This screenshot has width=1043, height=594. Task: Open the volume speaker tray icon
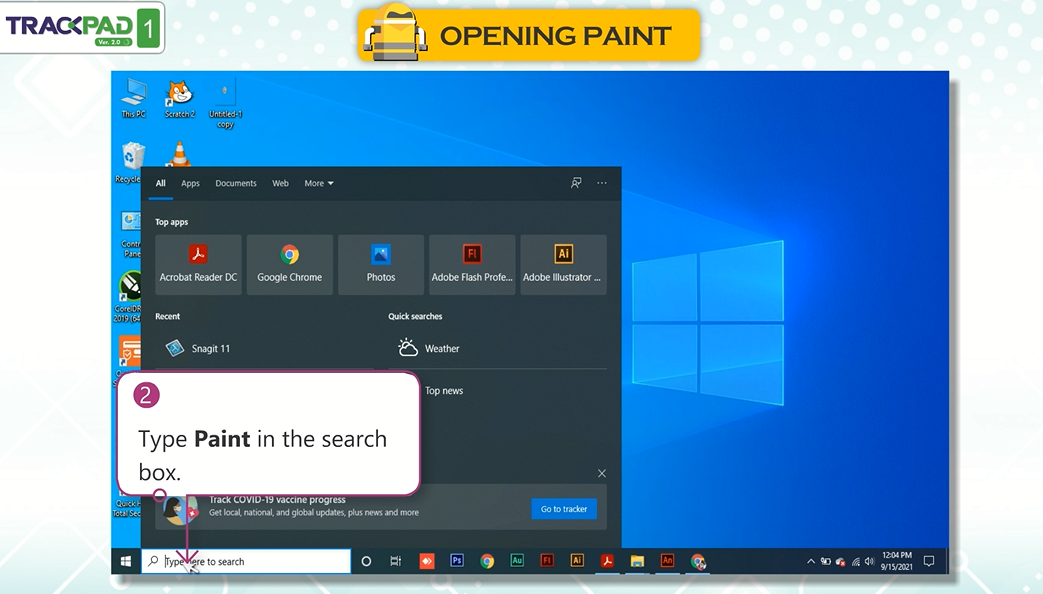[869, 561]
